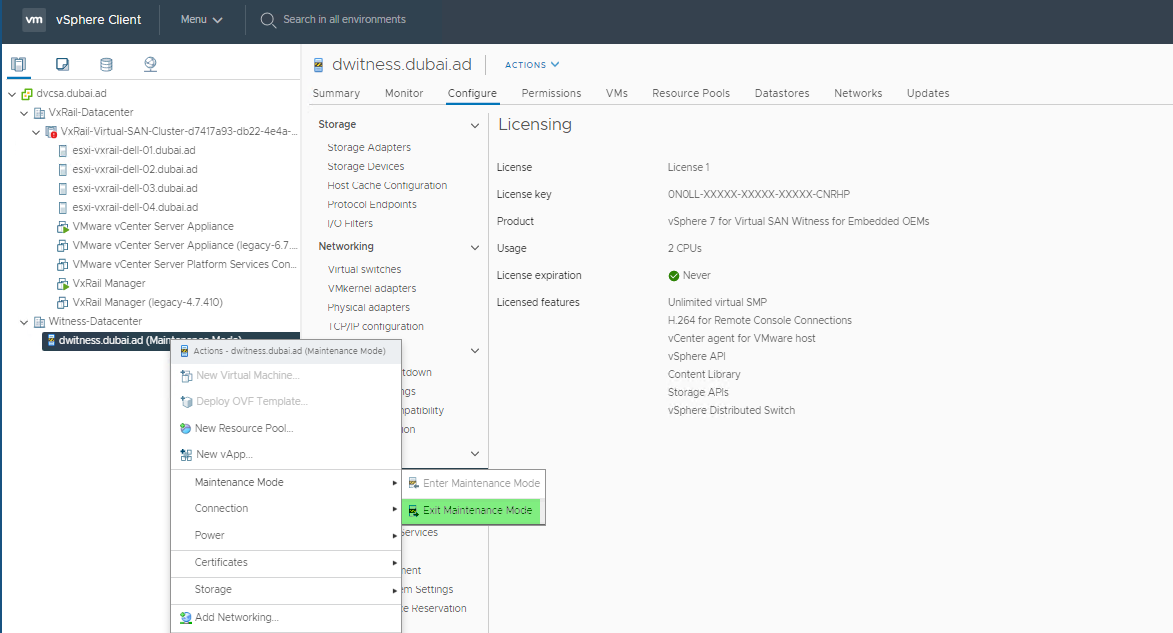Switch to the Summary tab
1173x633 pixels.
[336, 94]
